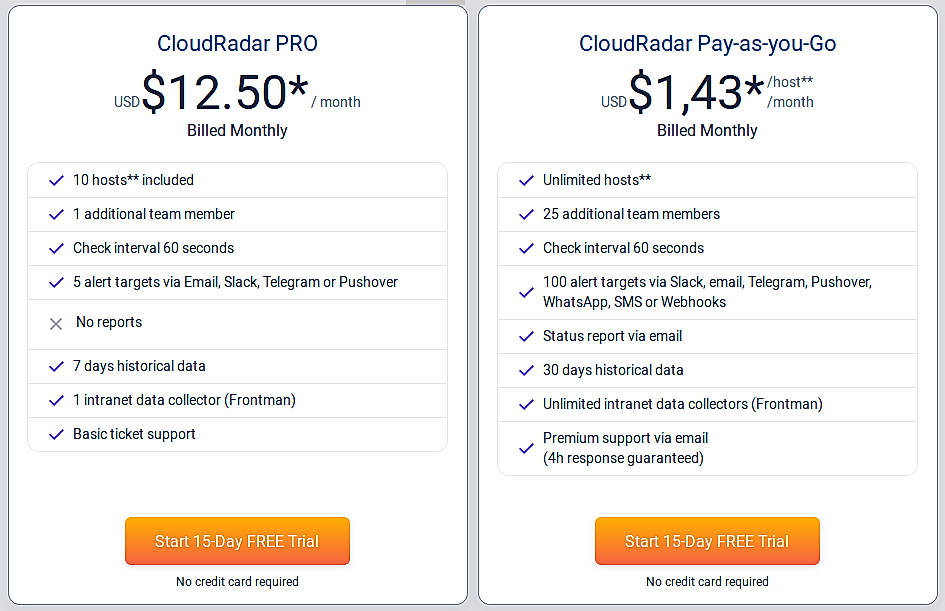Click 'No credit card required' under the PRO plan

(237, 581)
